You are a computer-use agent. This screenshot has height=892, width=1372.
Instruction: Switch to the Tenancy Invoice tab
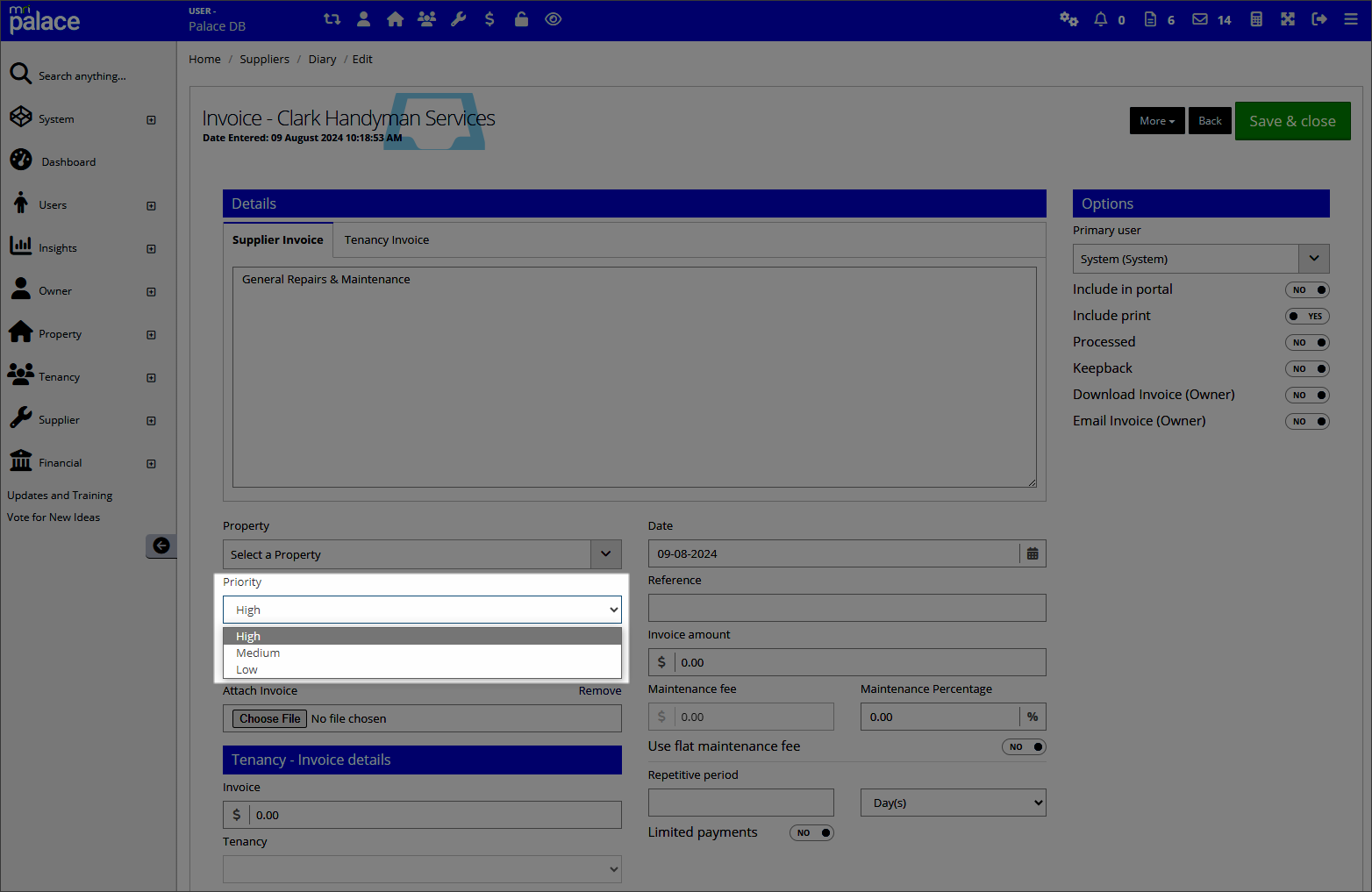386,239
